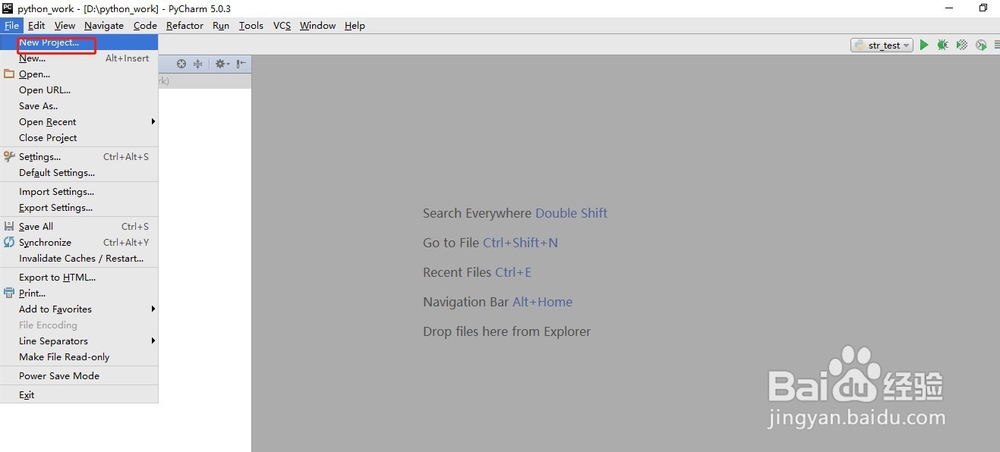Run str_test with coverage icon
Screen dimensions: 1000x452
click(x=962, y=45)
